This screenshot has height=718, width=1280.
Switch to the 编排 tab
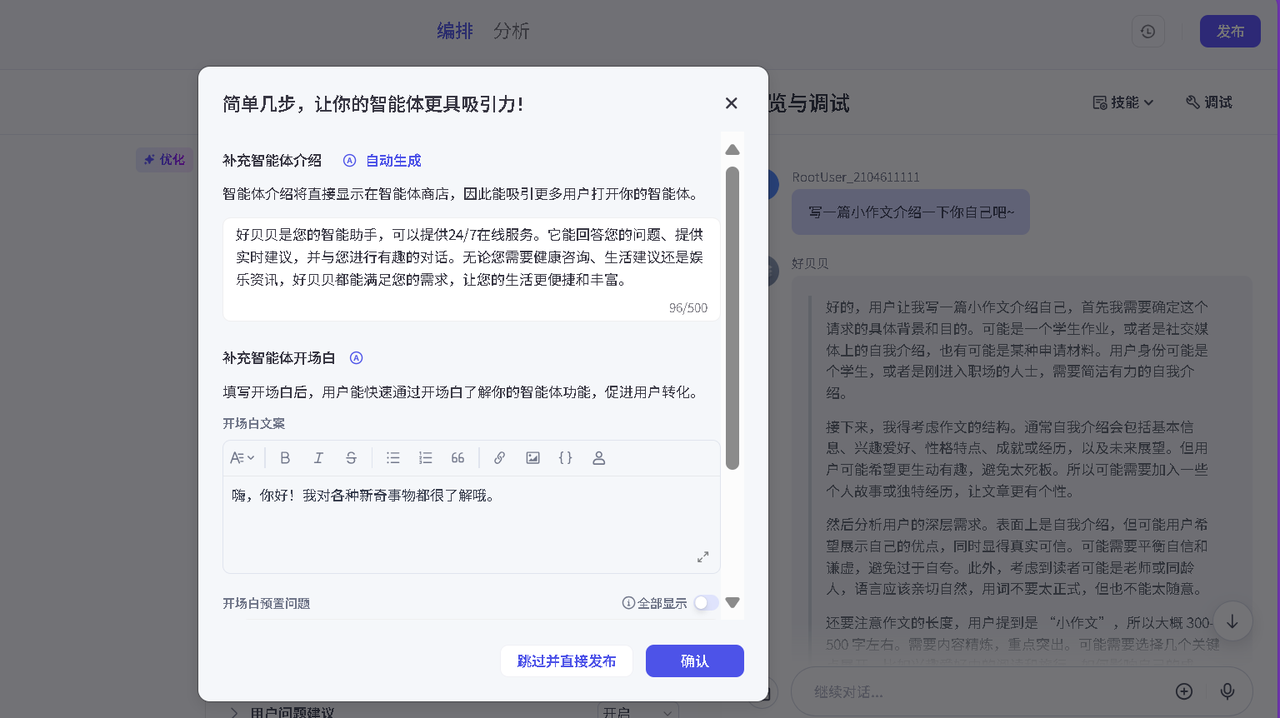click(455, 31)
